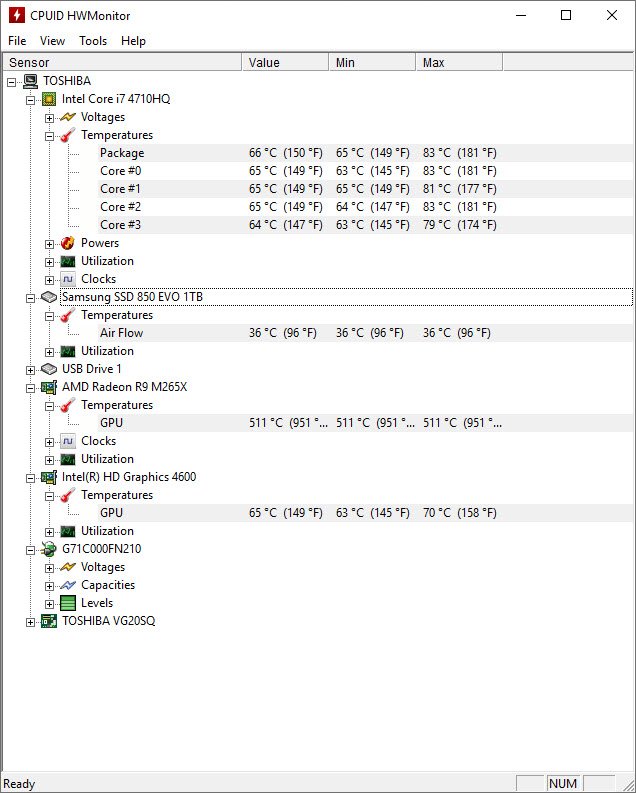Image resolution: width=636 pixels, height=793 pixels.
Task: Expand the CPU Clocks node
Action: coord(49,279)
